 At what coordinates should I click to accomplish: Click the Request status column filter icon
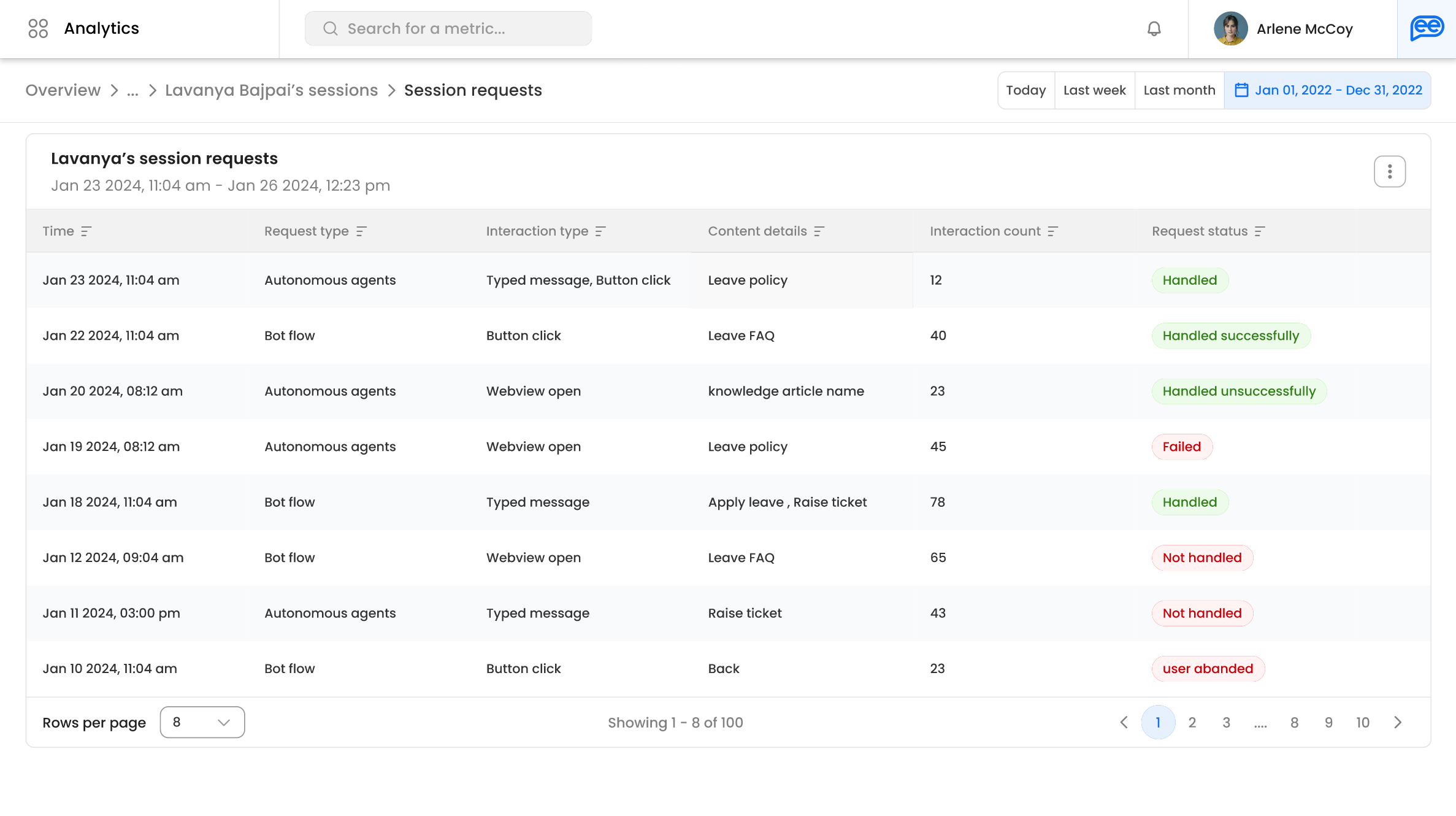click(x=1260, y=231)
